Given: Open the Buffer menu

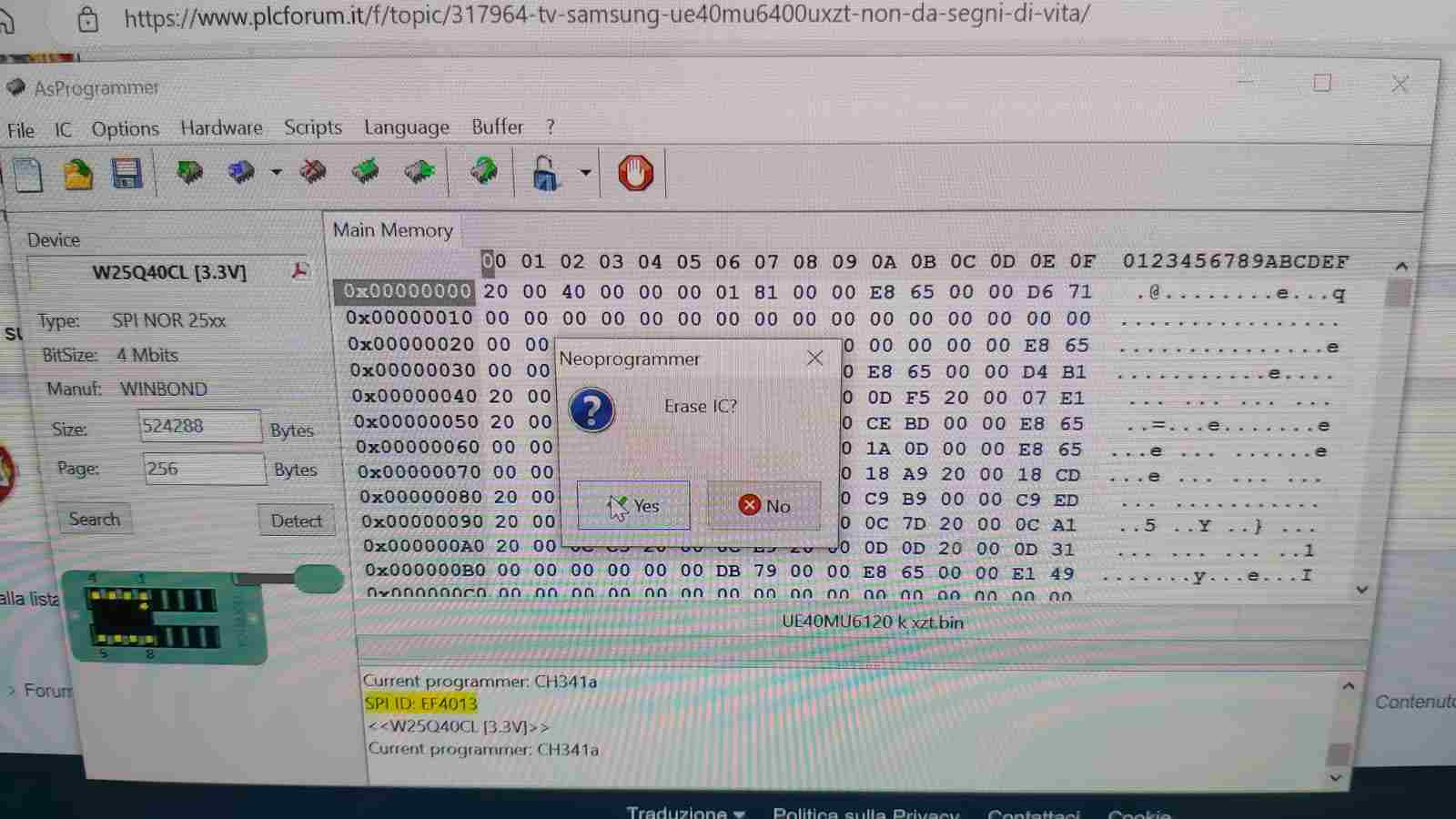Looking at the screenshot, I should click(497, 126).
